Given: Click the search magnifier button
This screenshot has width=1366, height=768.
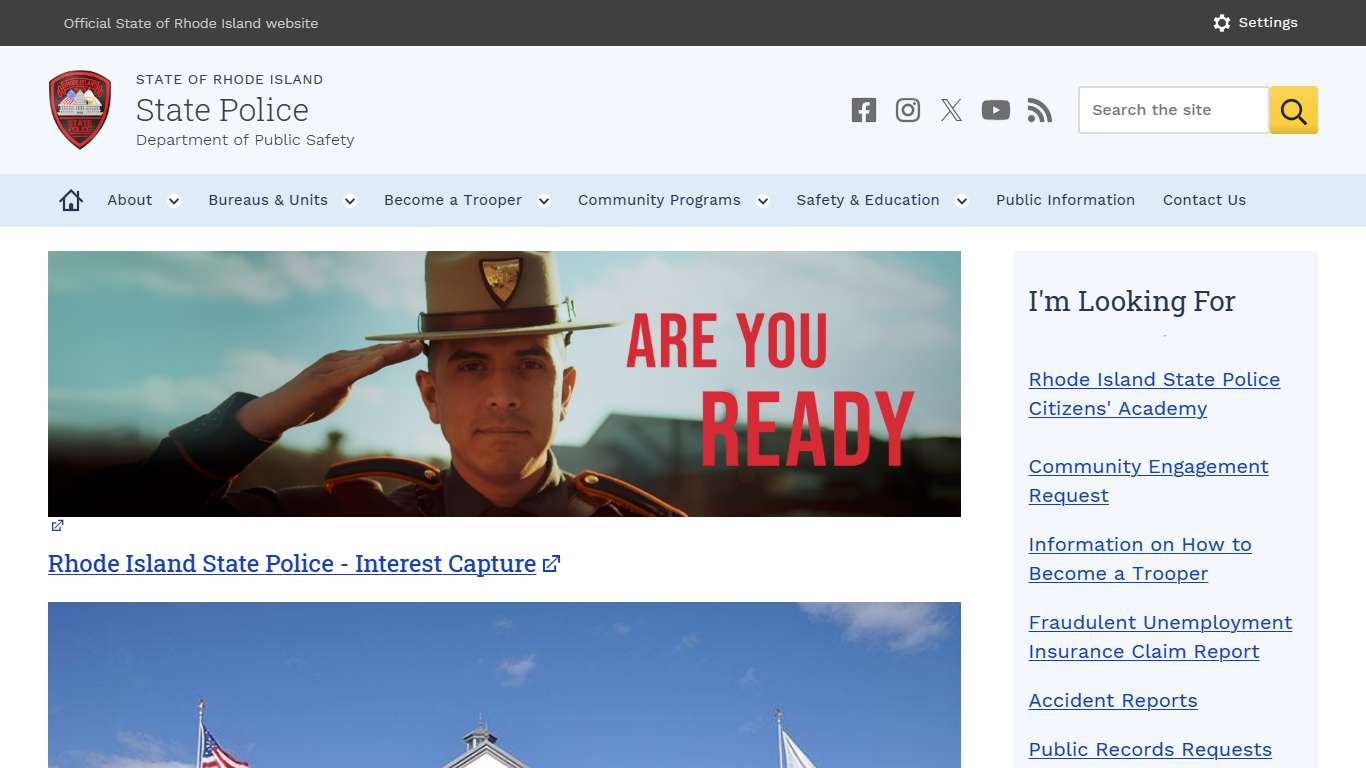Looking at the screenshot, I should 1293,110.
